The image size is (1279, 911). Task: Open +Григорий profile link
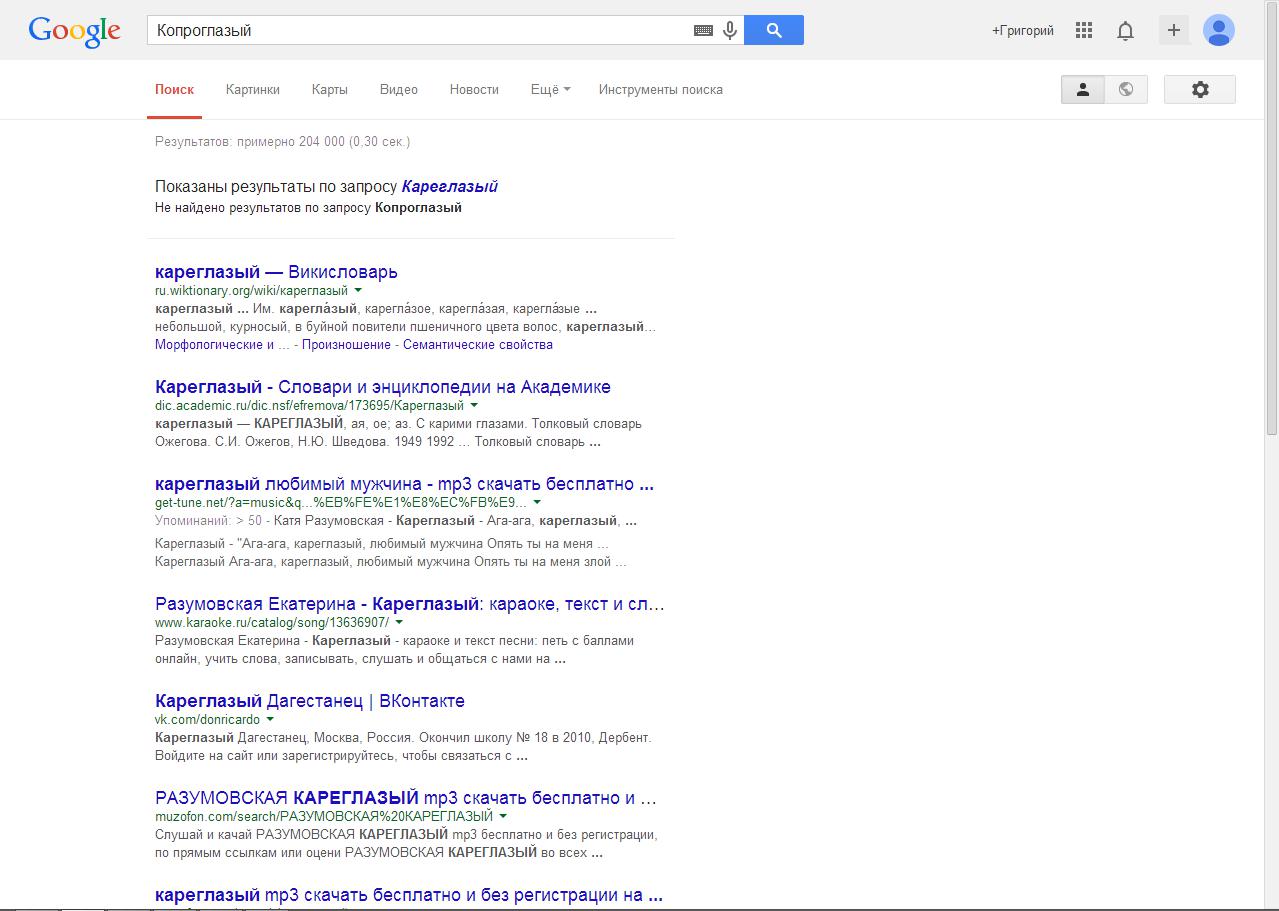[x=1023, y=31]
